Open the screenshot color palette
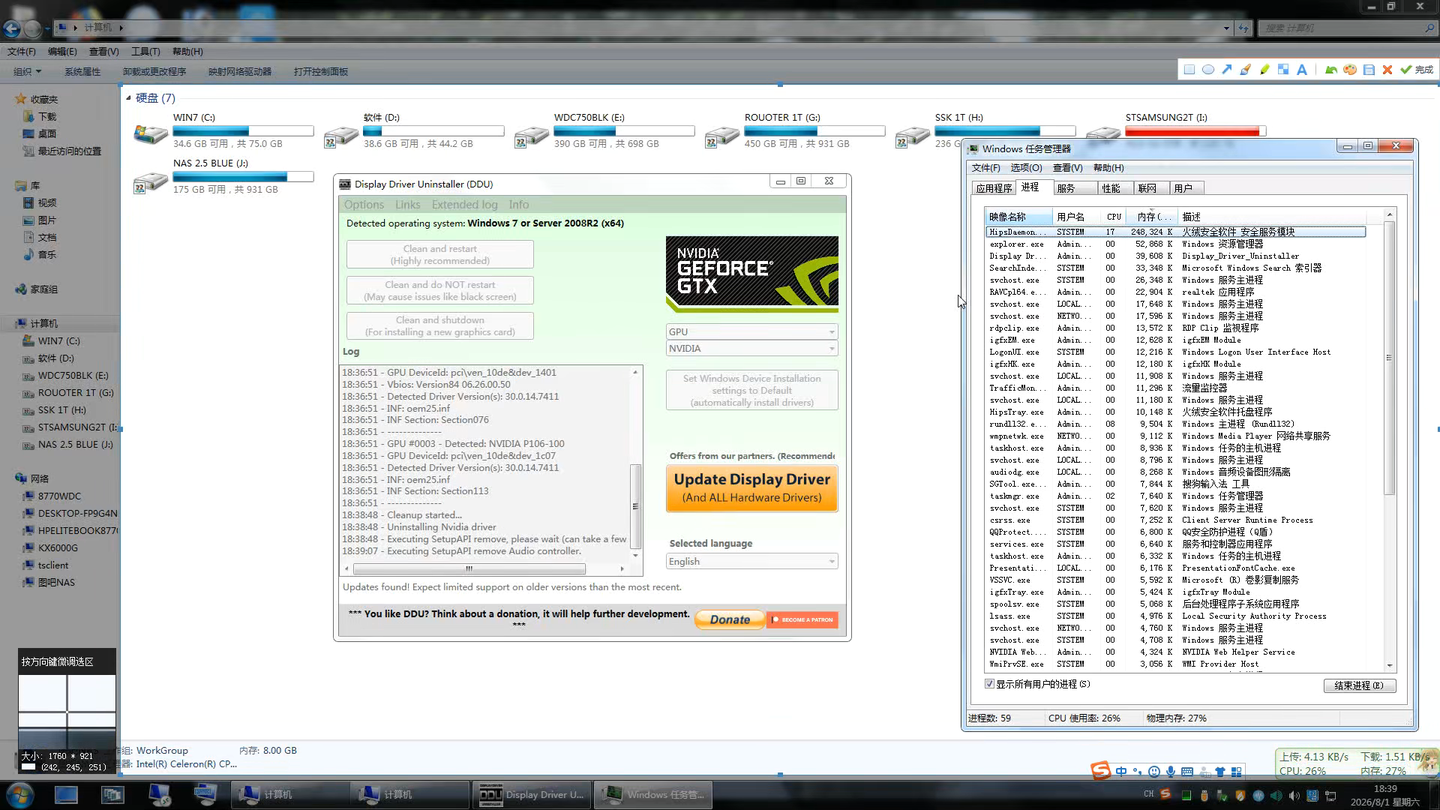This screenshot has height=810, width=1440. 1350,70
